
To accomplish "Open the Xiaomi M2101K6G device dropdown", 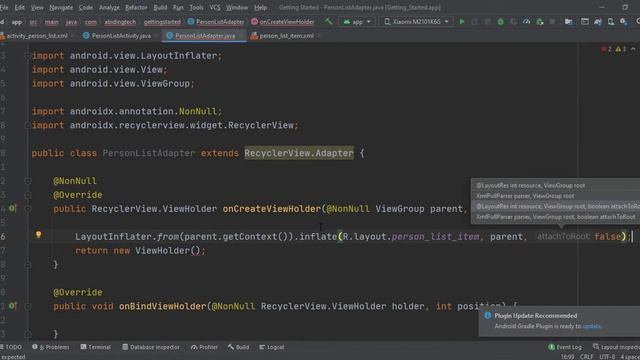I will point(416,22).
